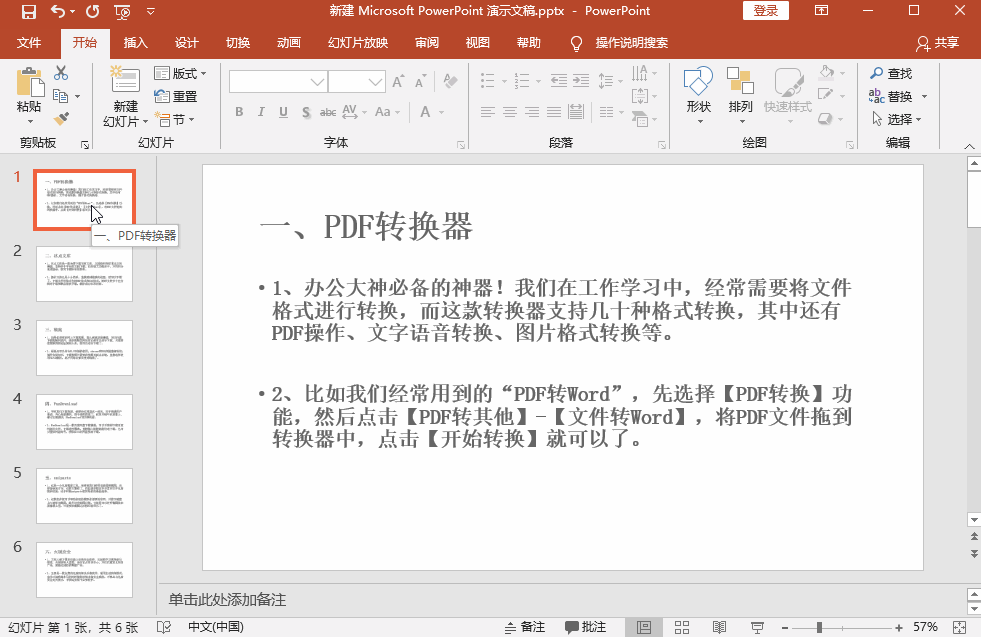Start slide show from status bar icon
Image resolution: width=981 pixels, height=637 pixels.
click(x=758, y=626)
